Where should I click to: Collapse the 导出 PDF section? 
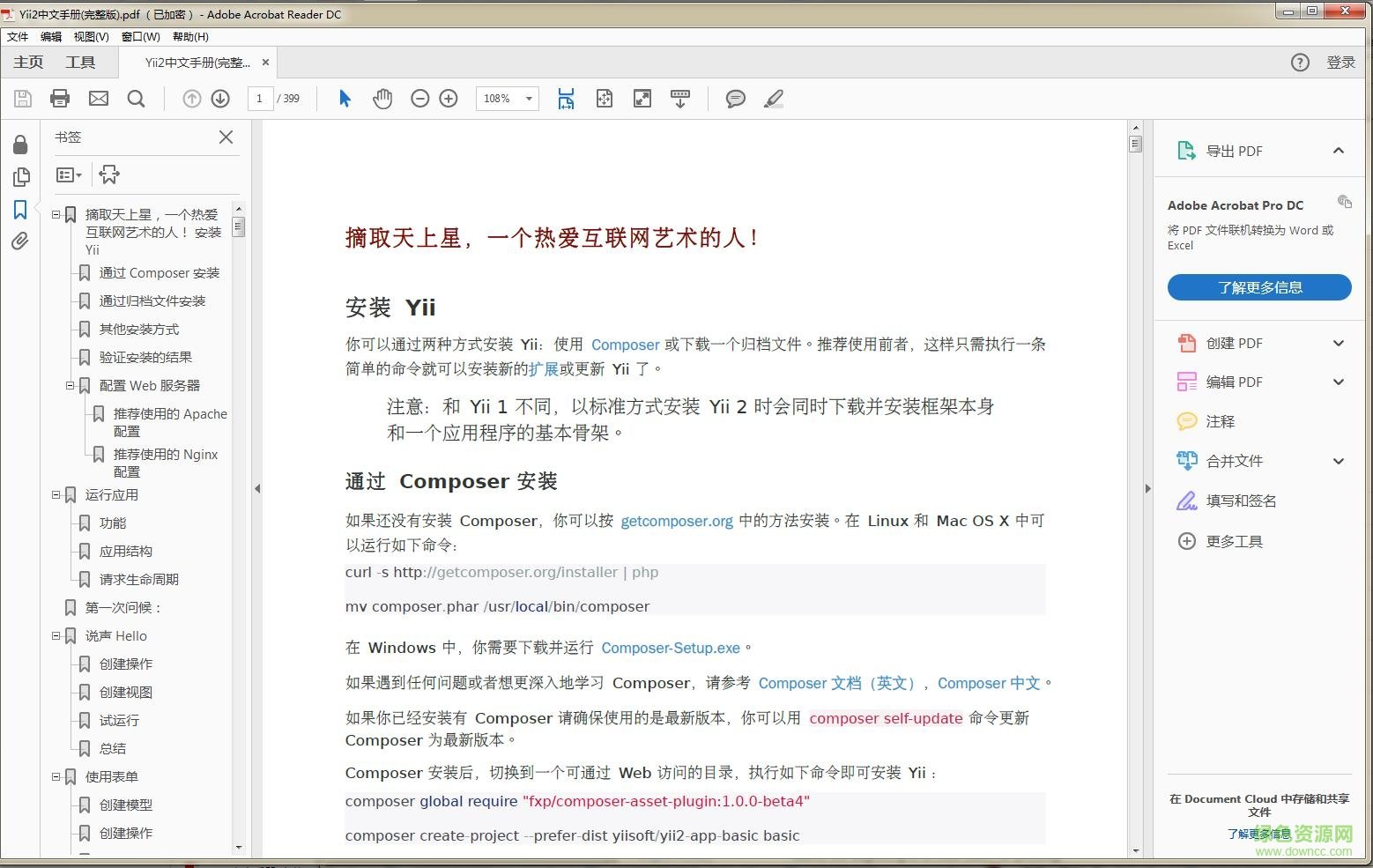click(1338, 150)
